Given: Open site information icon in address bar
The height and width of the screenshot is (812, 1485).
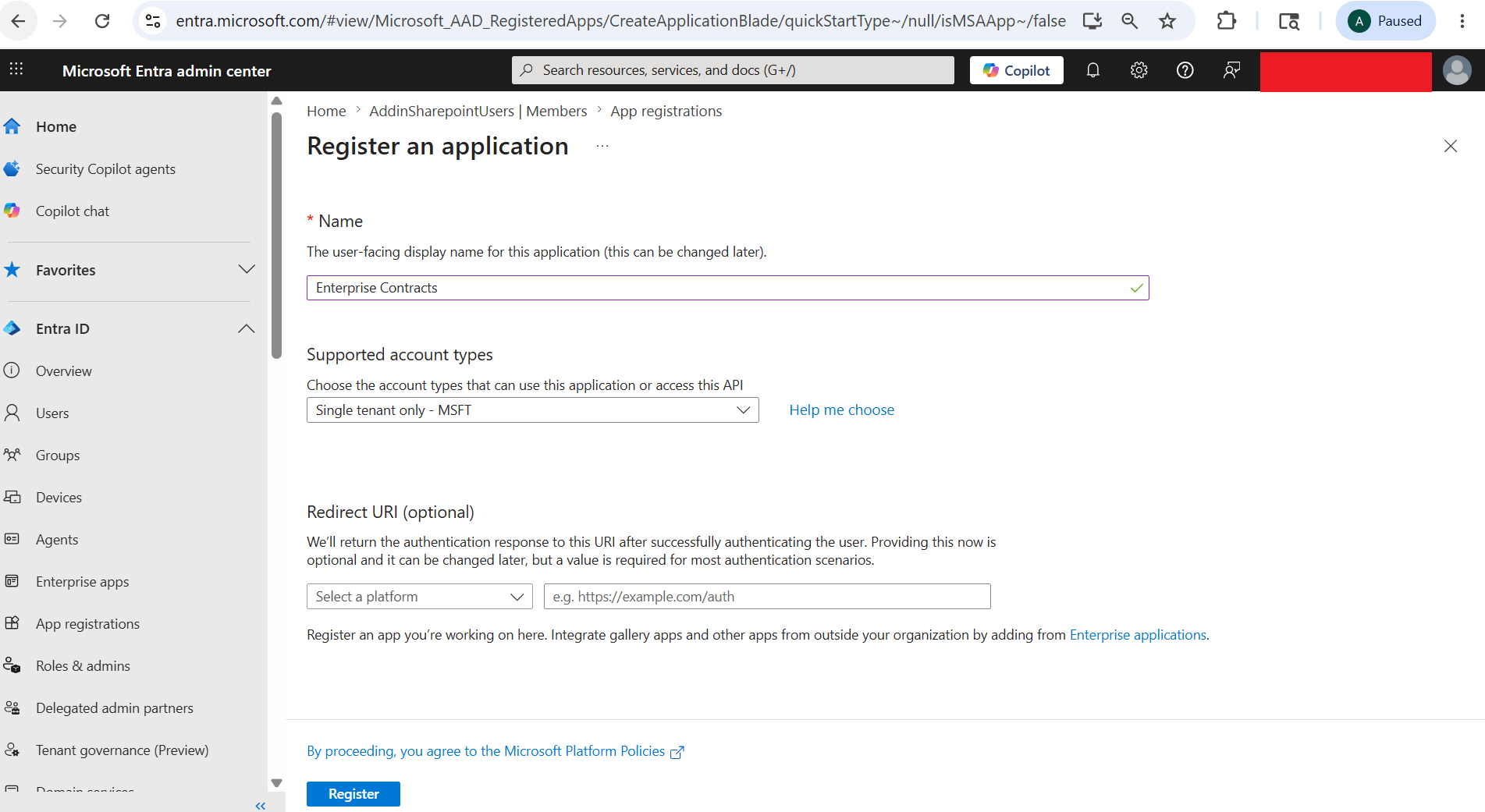Looking at the screenshot, I should 154,21.
